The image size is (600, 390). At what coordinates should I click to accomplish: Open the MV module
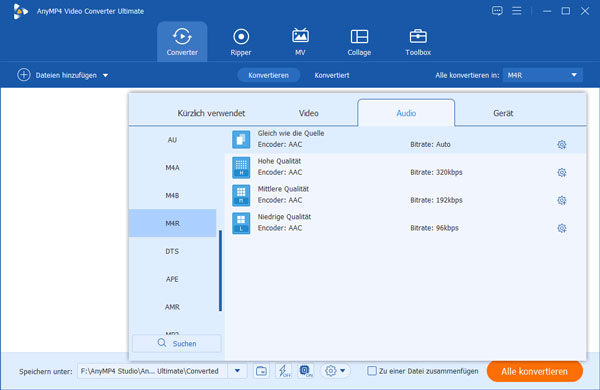(300, 42)
